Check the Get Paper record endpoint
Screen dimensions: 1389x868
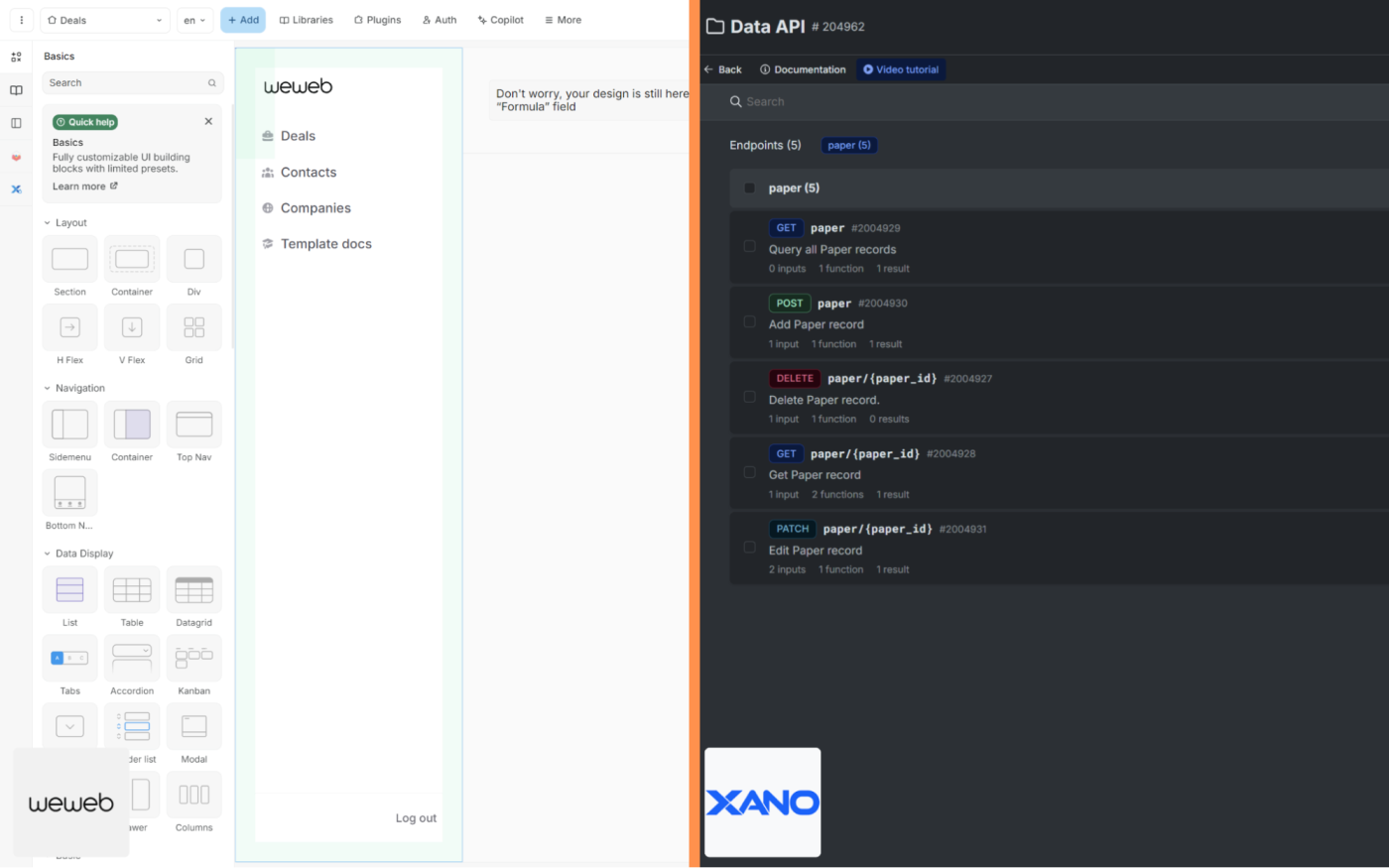(x=750, y=472)
